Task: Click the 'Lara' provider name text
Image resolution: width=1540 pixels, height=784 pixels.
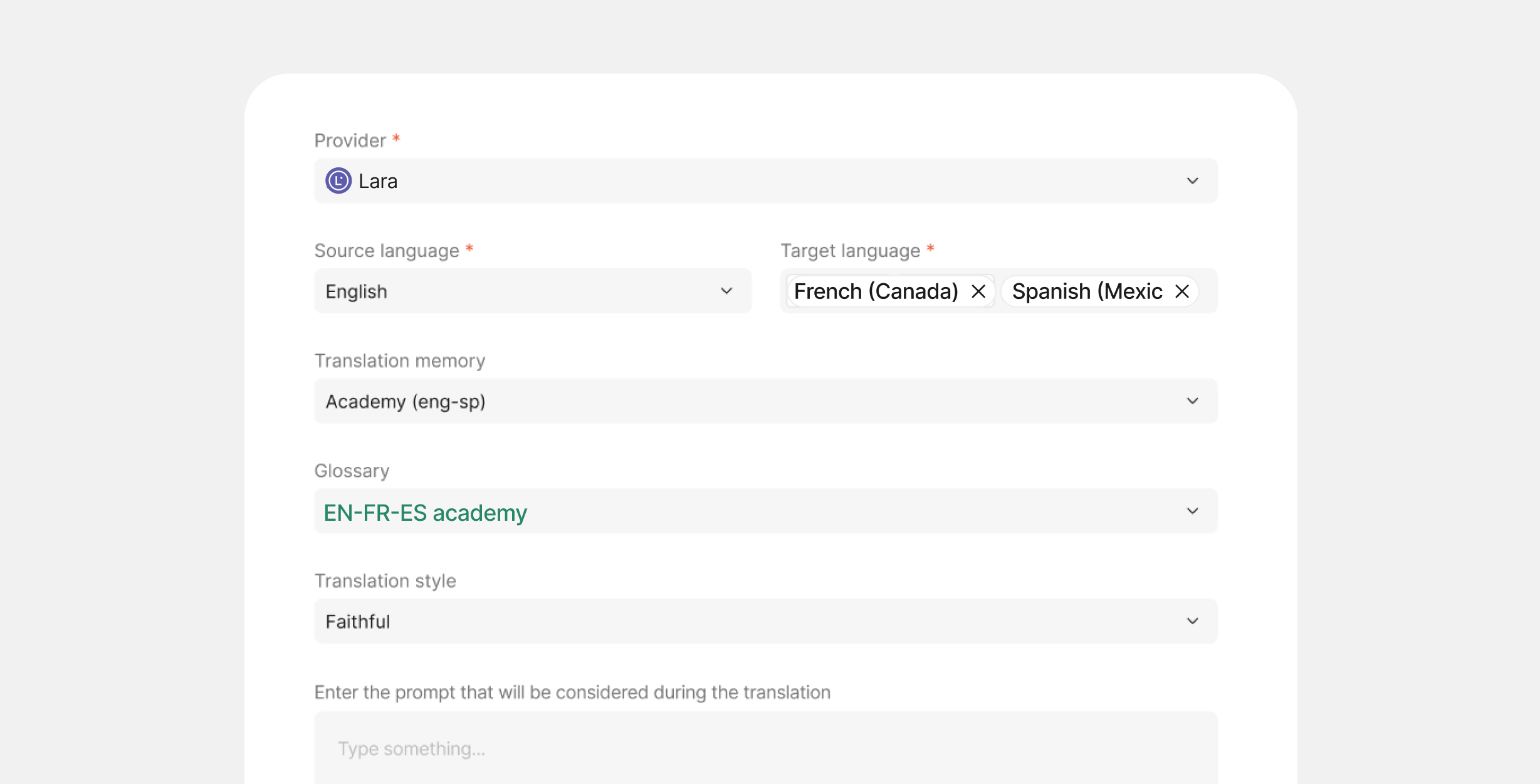Action: pos(378,181)
